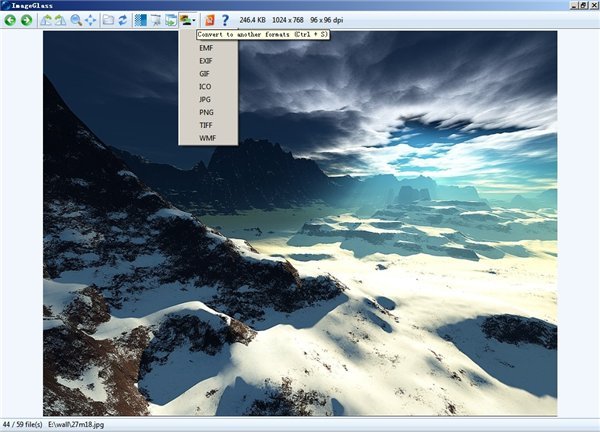Start the slideshow with the projector screen icon
The image size is (600, 432).
(x=156, y=20)
